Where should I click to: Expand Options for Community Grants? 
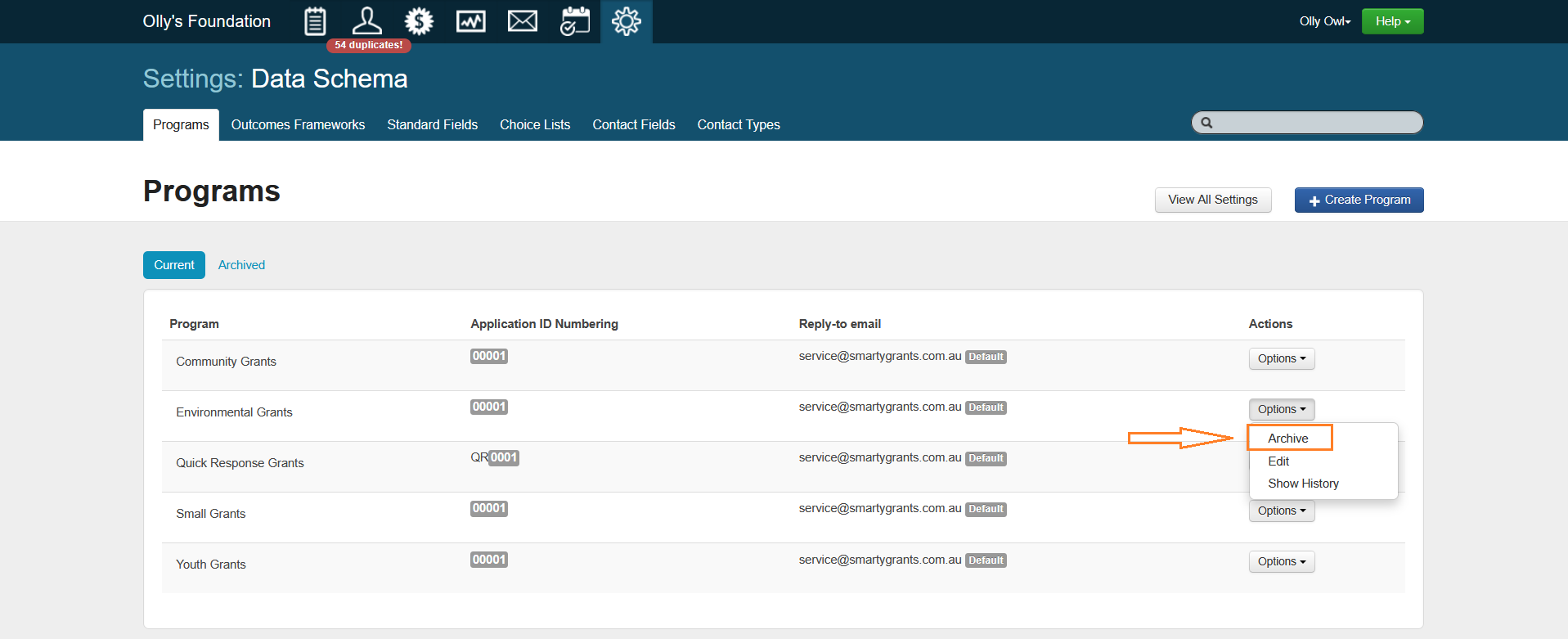(1281, 358)
